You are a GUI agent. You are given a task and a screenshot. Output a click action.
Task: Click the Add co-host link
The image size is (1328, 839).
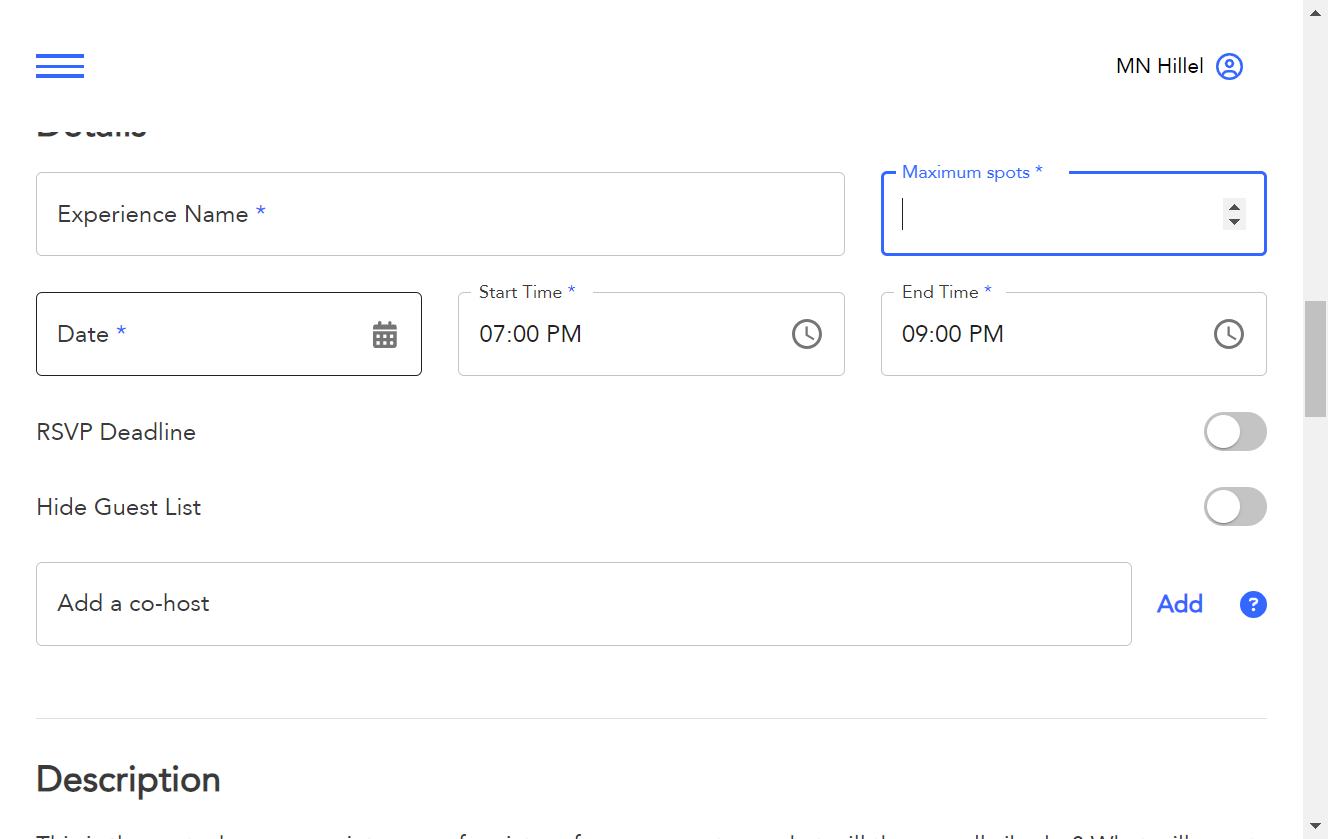tap(1180, 604)
